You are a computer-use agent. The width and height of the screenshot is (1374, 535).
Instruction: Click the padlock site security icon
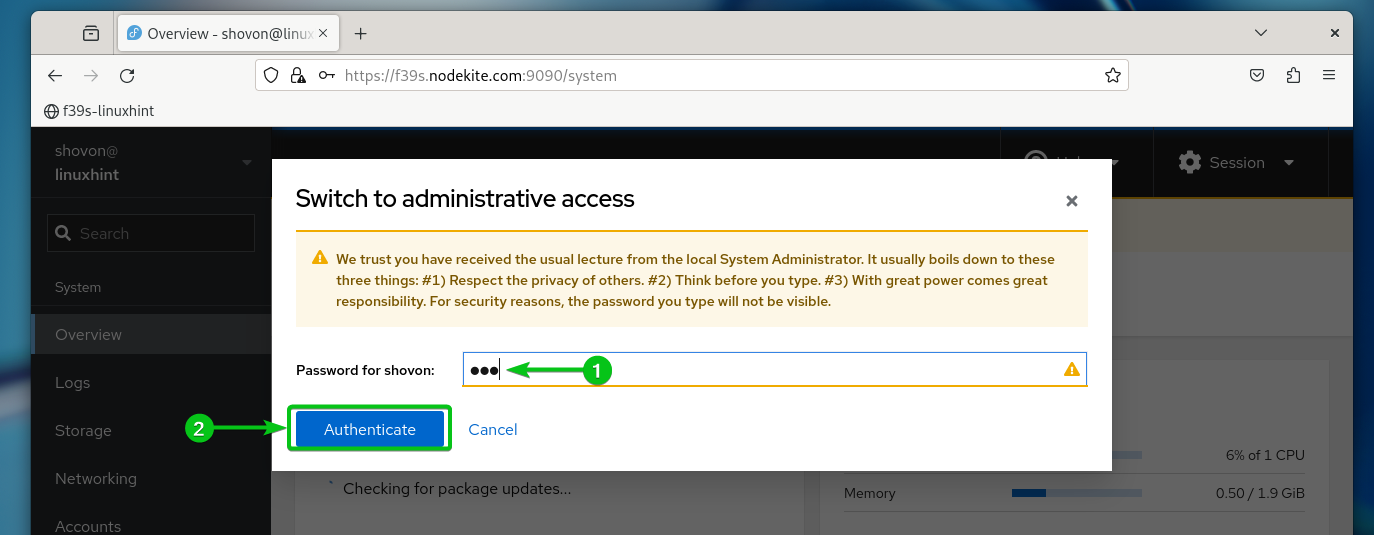coord(297,75)
